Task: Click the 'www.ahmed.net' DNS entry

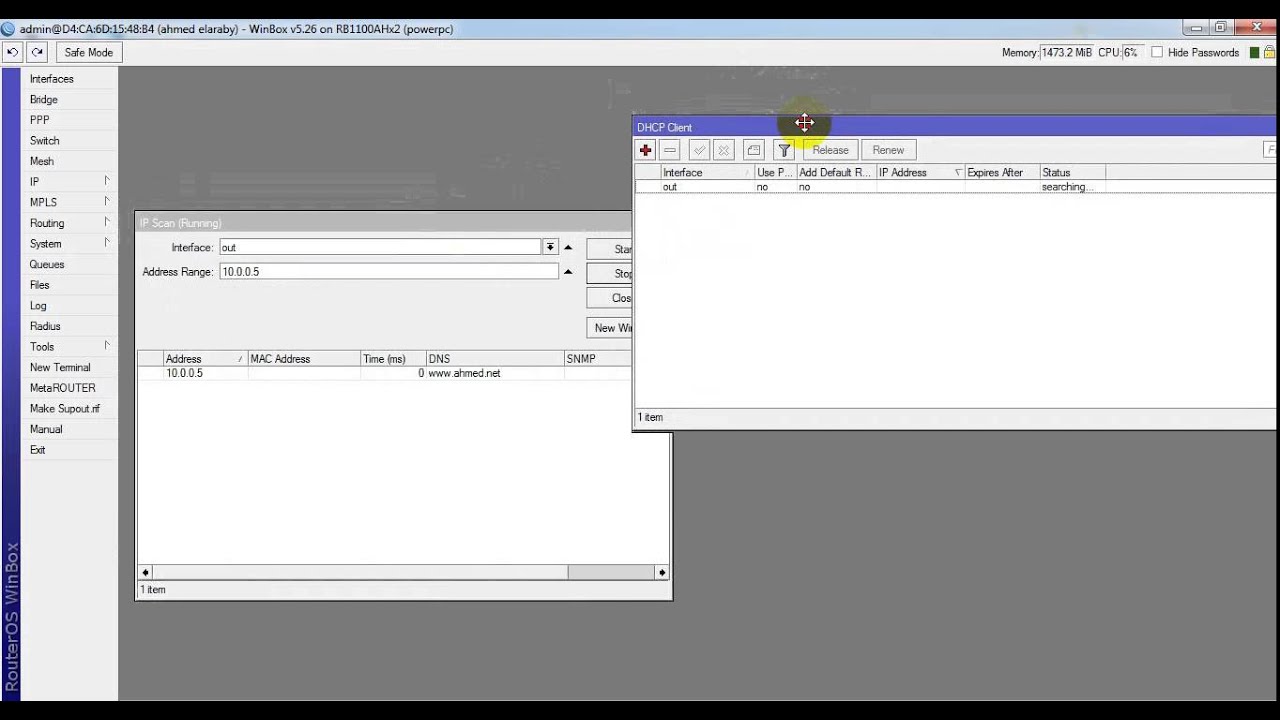Action: (464, 373)
